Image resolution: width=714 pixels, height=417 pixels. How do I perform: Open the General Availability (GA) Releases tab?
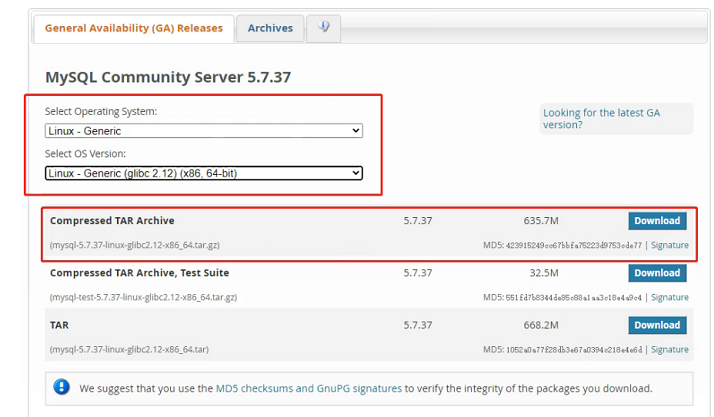pyautogui.click(x=134, y=28)
